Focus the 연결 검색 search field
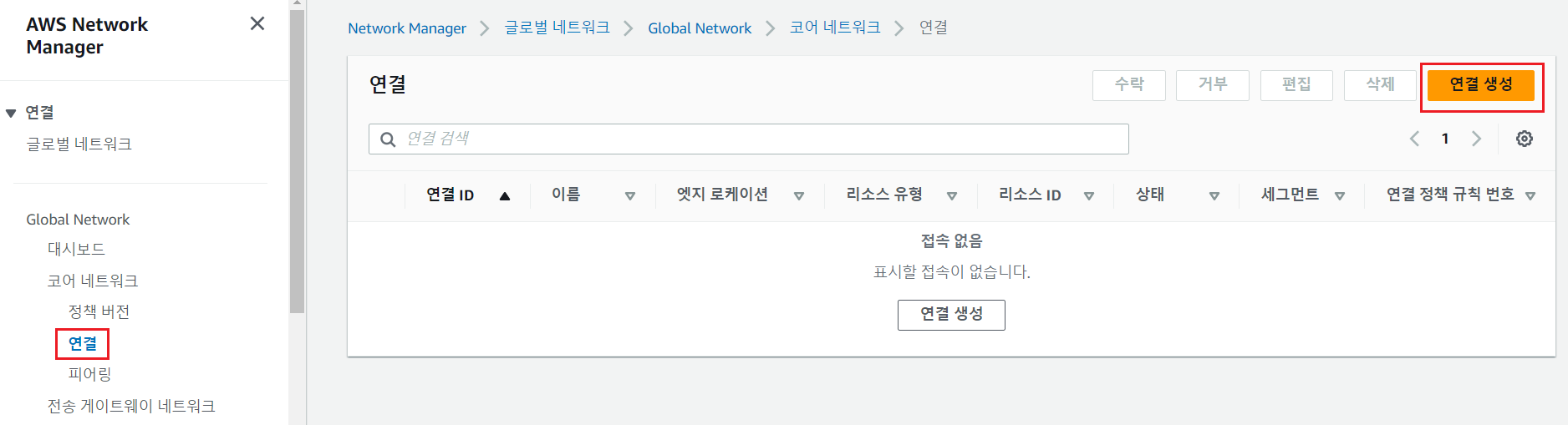 click(749, 139)
